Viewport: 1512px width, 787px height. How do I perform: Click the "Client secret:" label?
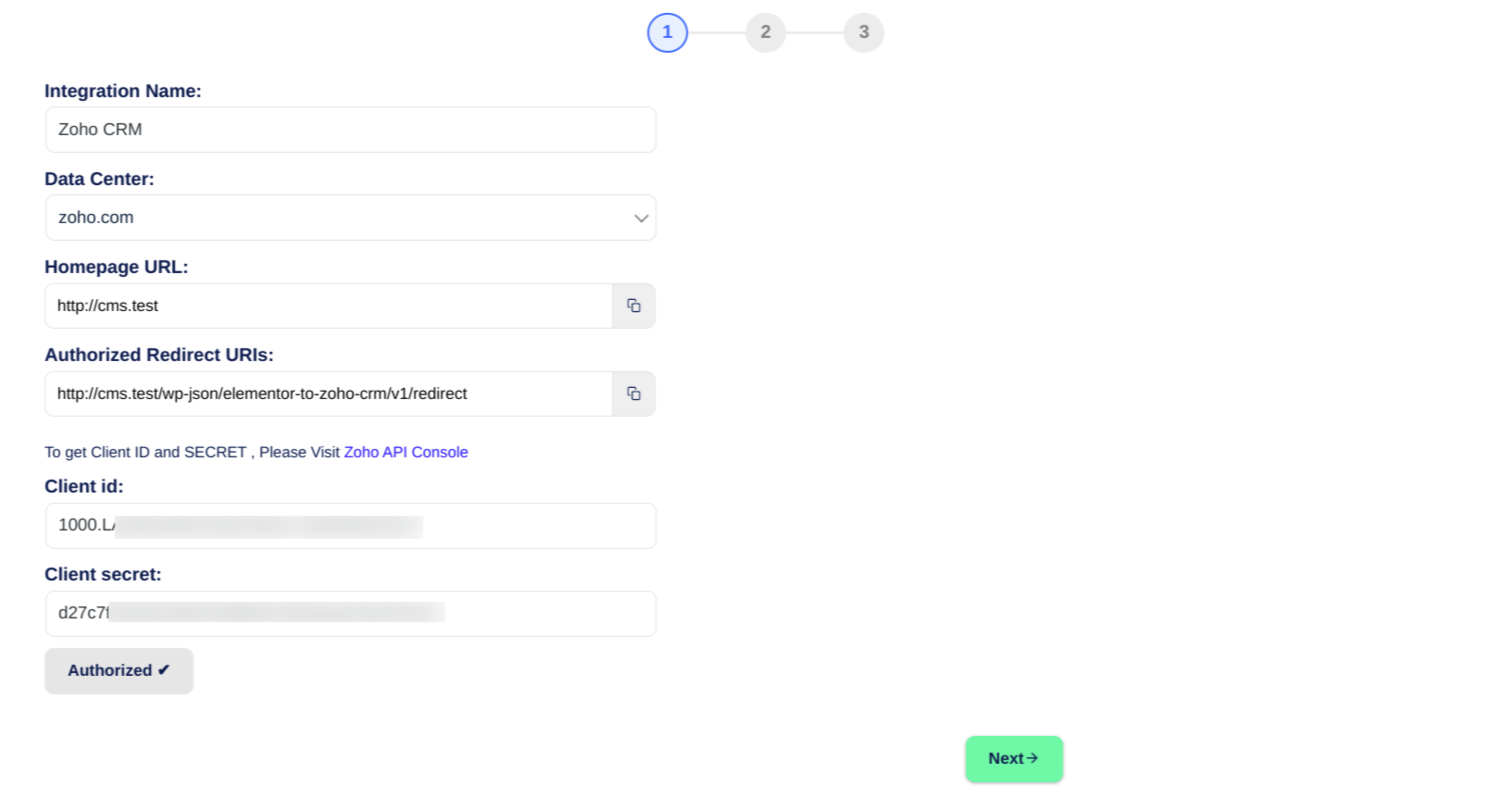(103, 574)
